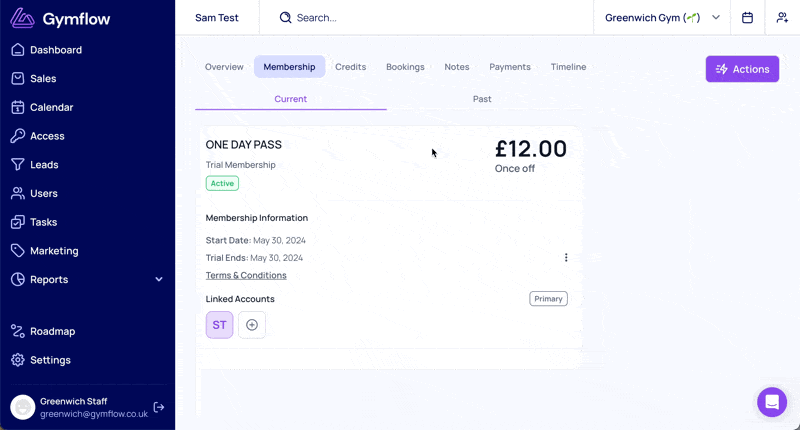Add a linked account with plus icon
Viewport: 800px width, 430px height.
(x=252, y=325)
